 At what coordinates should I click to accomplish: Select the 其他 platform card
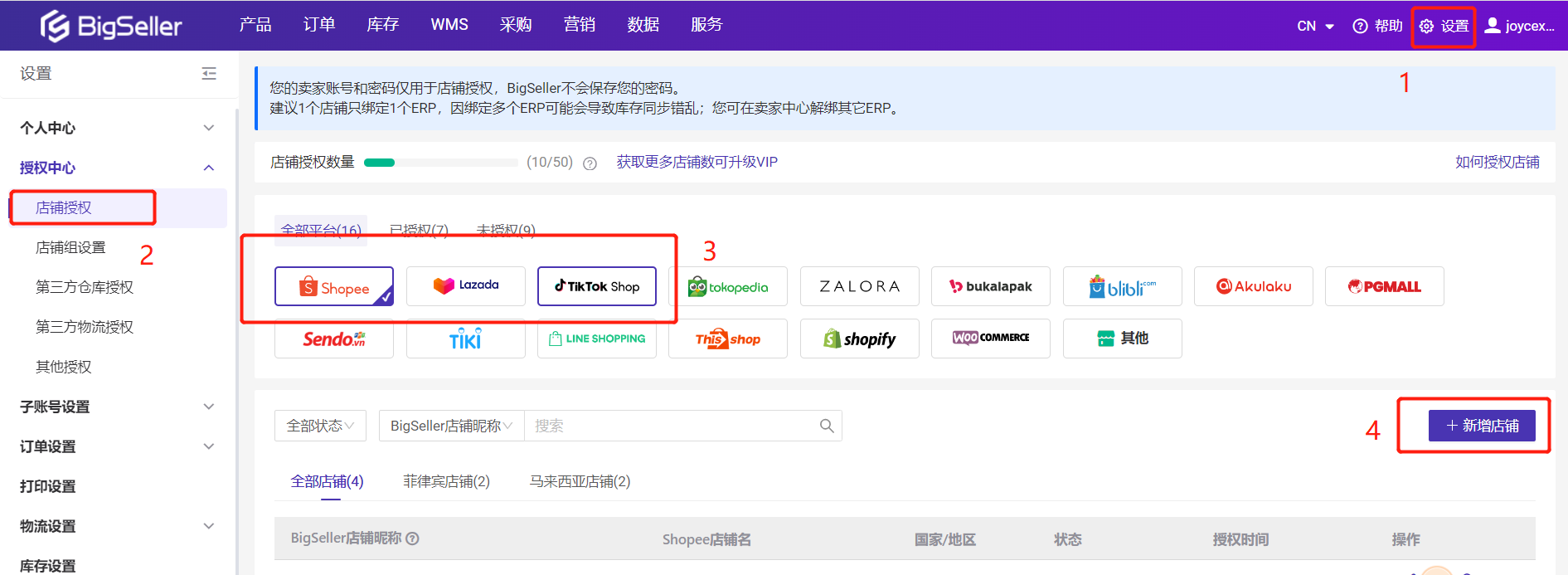click(1123, 339)
